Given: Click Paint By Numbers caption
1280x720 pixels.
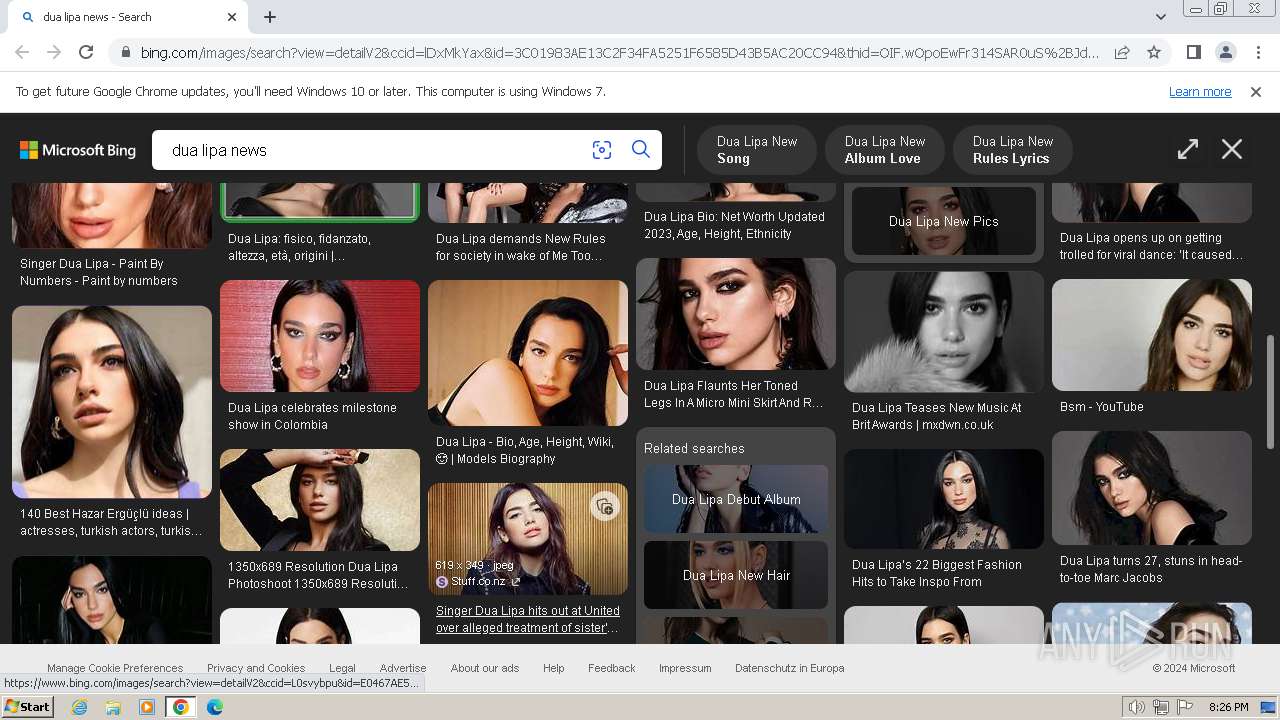Looking at the screenshot, I should [x=99, y=272].
